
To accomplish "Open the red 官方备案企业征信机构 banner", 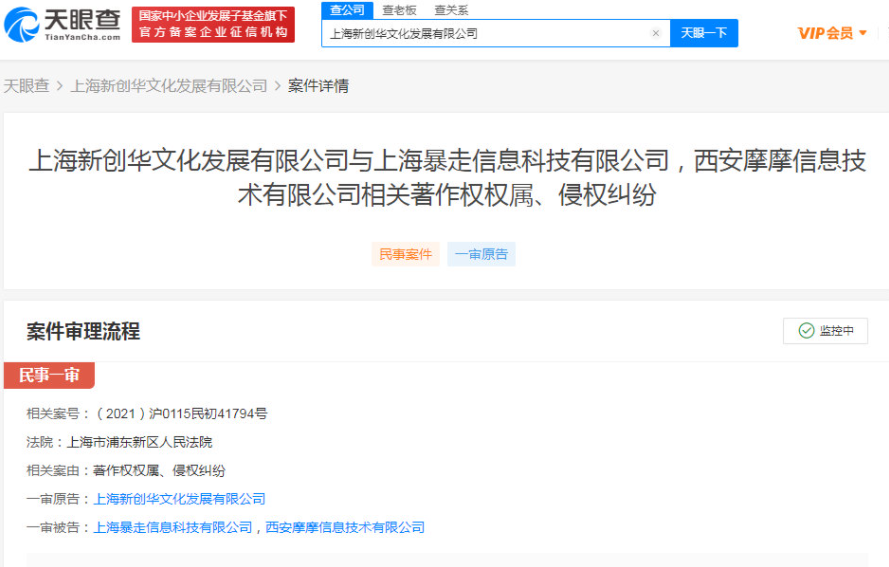I will click(x=213, y=24).
